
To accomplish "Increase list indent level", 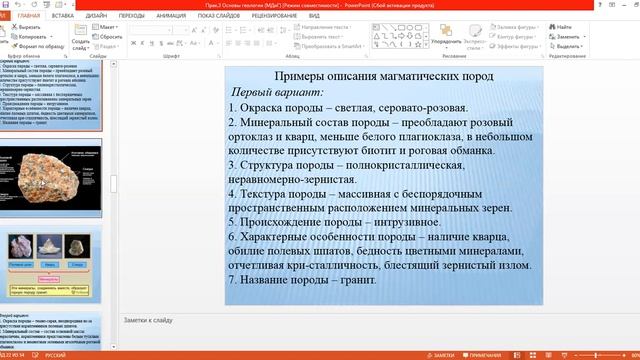I will click(x=270, y=30).
